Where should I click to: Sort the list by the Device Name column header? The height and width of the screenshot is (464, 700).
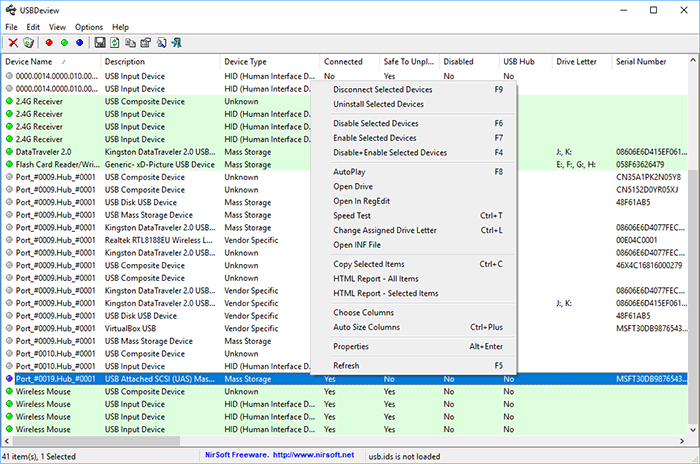pyautogui.click(x=32, y=62)
